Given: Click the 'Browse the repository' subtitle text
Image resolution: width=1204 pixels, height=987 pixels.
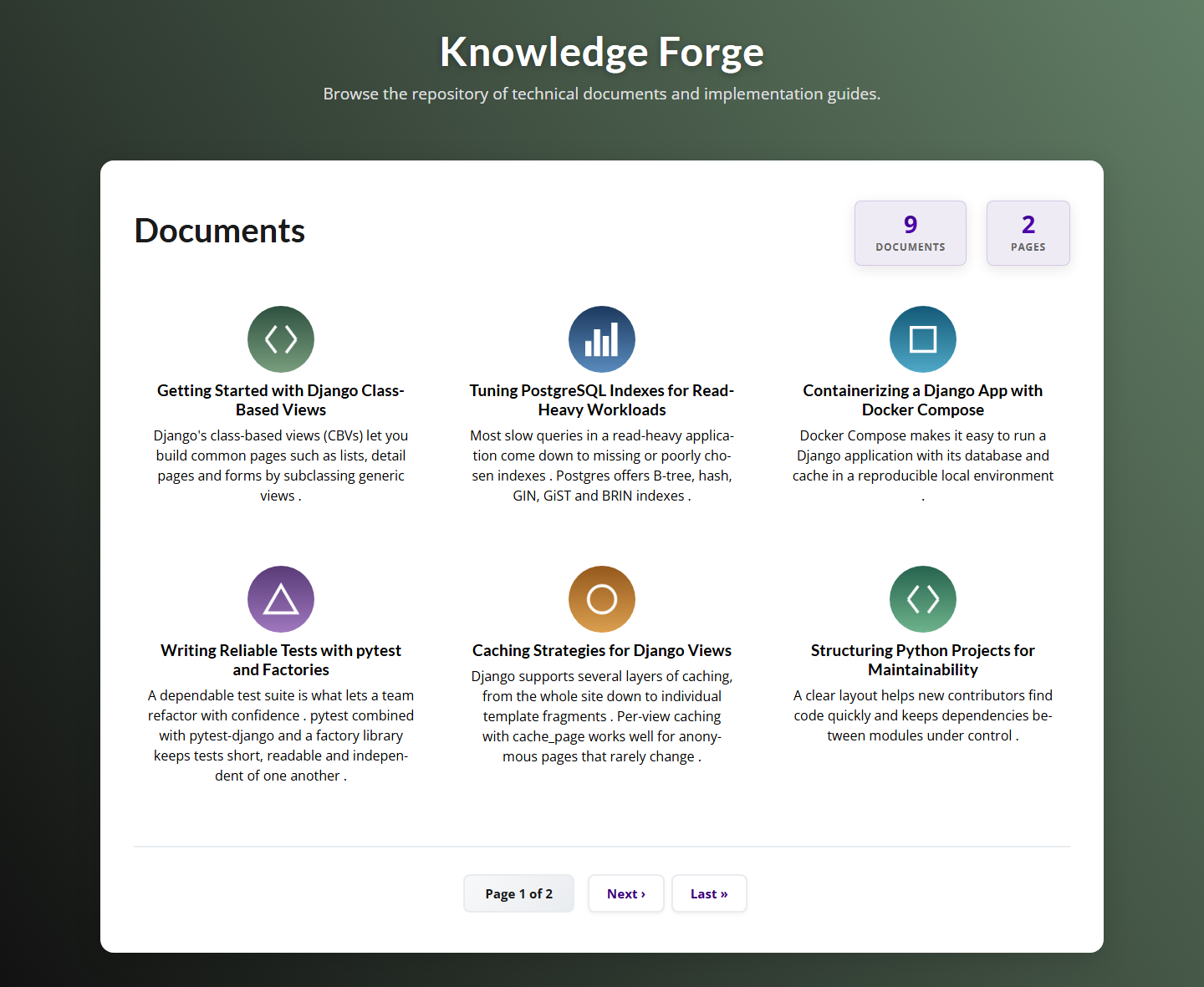Looking at the screenshot, I should coord(602,94).
